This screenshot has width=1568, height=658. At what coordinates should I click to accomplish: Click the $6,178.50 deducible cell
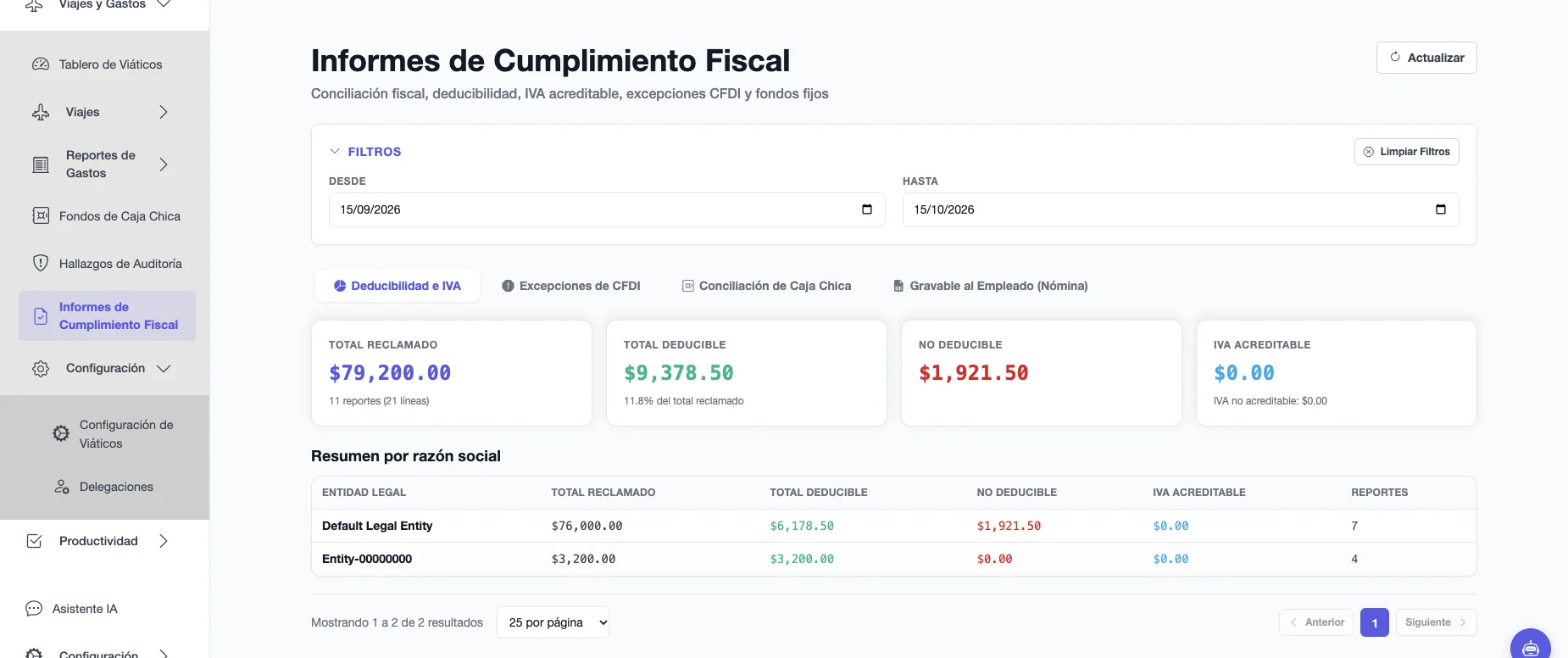(x=802, y=526)
